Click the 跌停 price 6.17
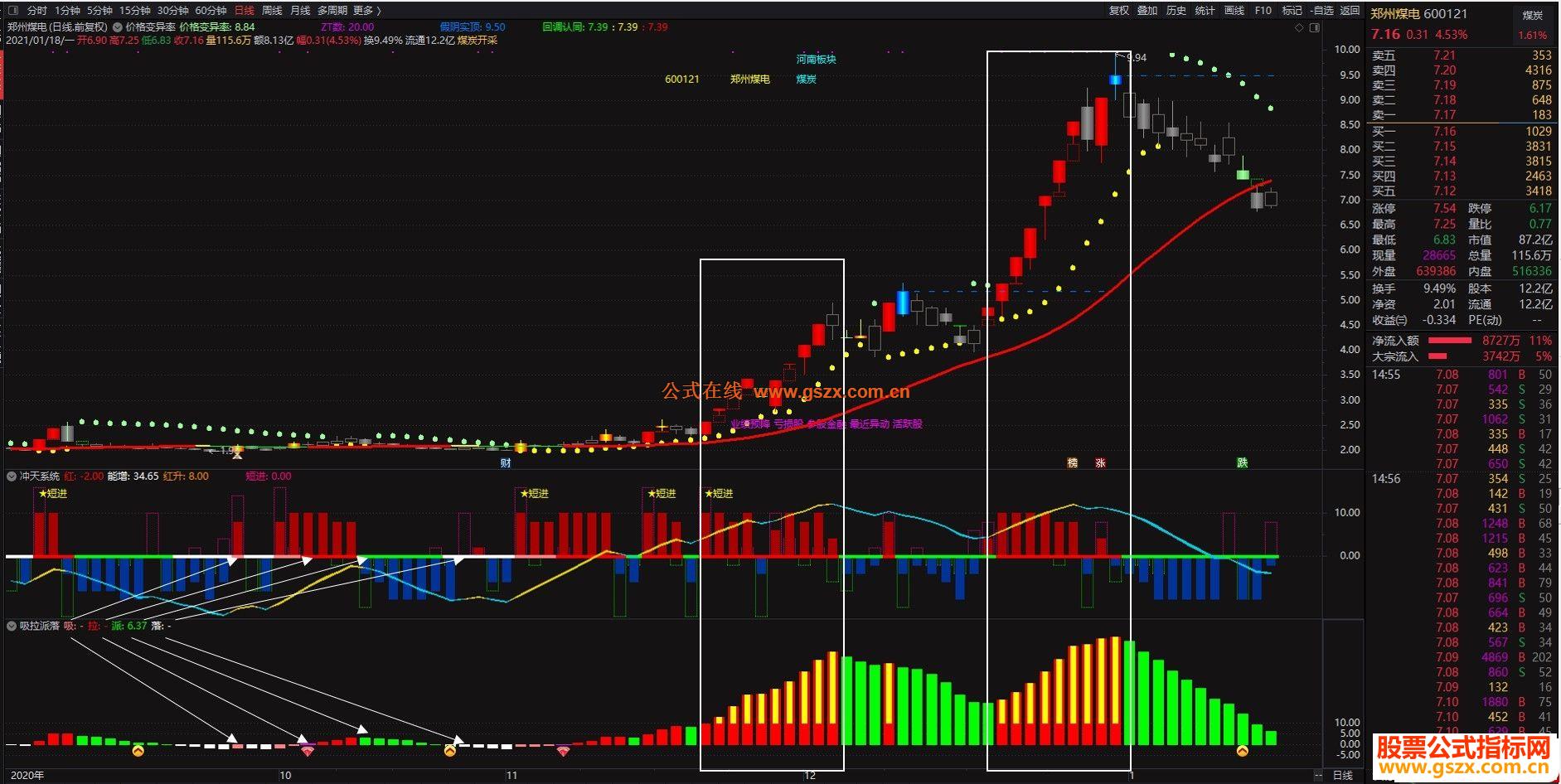This screenshot has height=784, width=1561. (1539, 209)
